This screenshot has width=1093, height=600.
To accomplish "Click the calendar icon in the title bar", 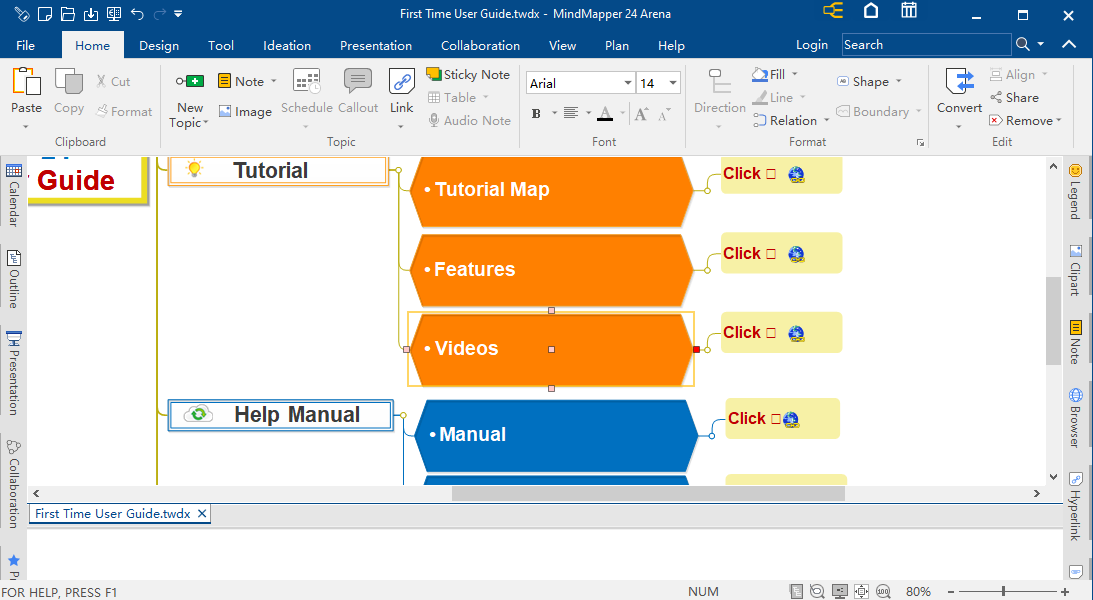I will pos(908,10).
